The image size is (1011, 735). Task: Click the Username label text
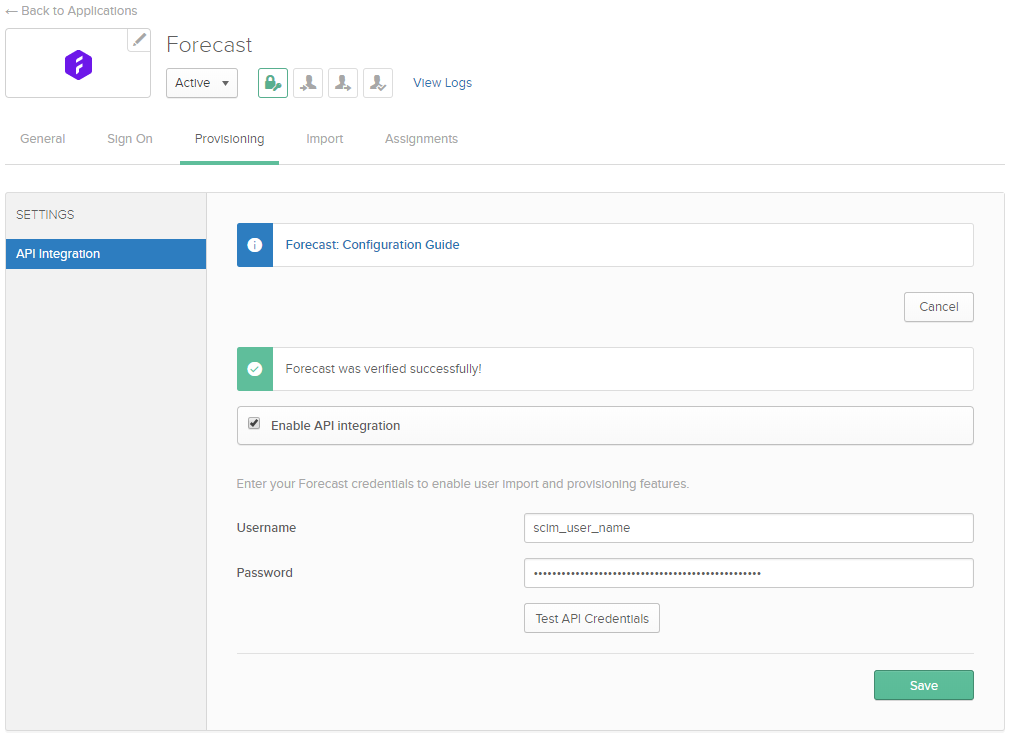(266, 527)
